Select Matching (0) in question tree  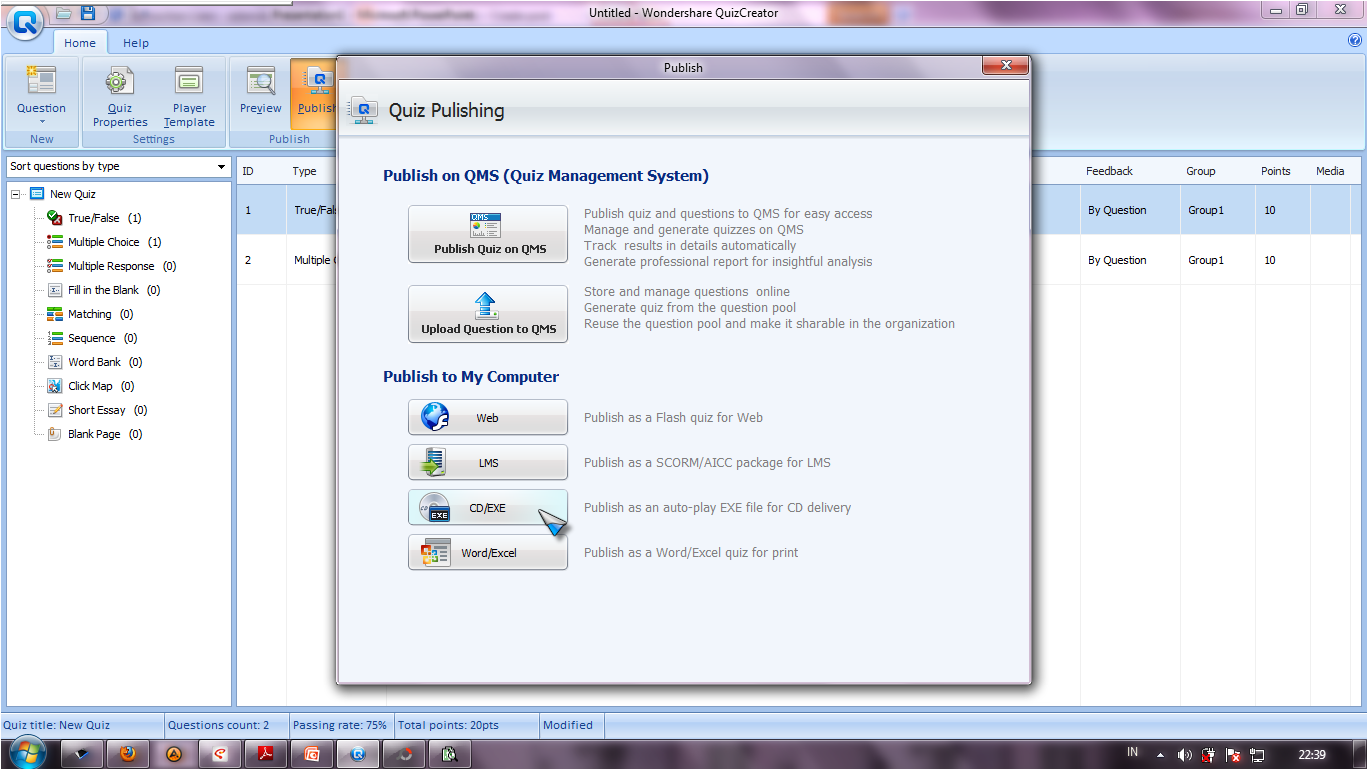click(x=100, y=314)
